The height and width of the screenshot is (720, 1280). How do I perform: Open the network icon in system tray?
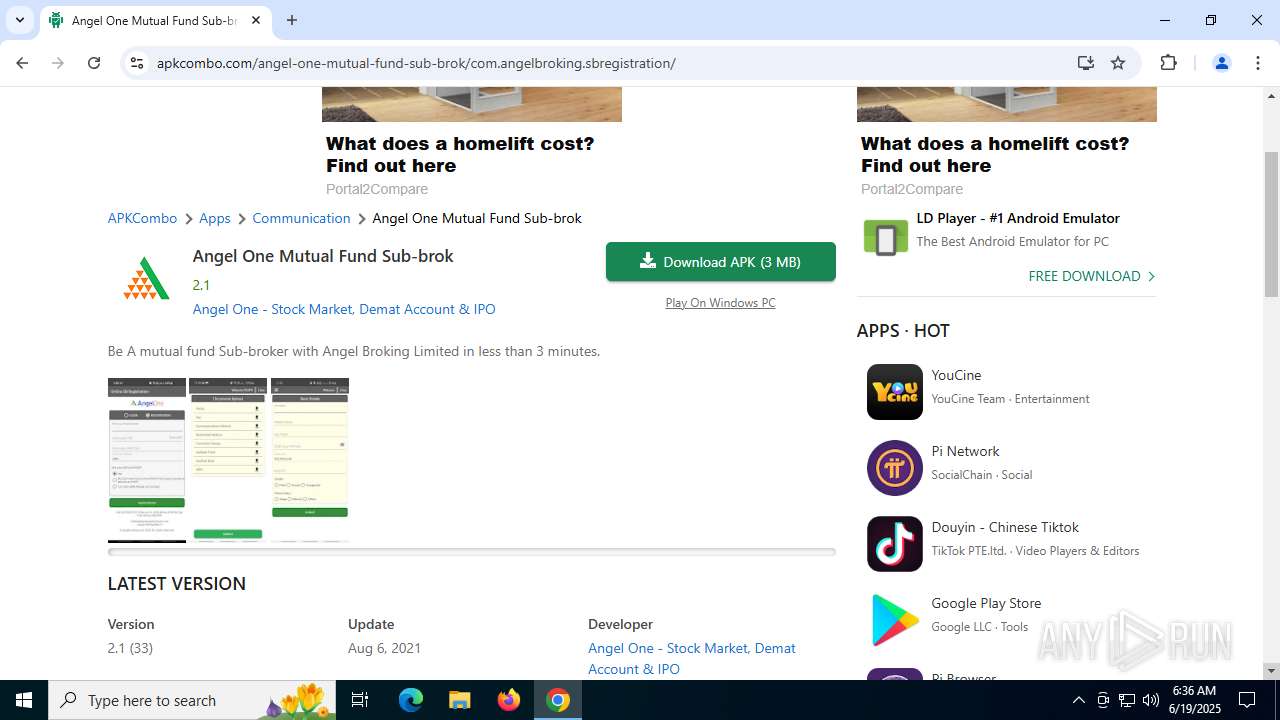click(x=1127, y=700)
